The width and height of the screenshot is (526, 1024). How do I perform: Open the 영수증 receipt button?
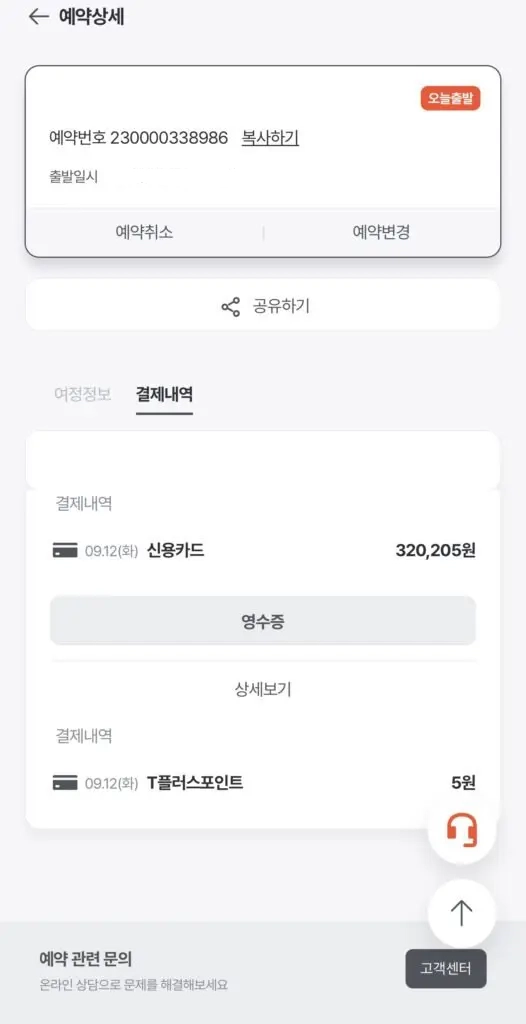pos(263,620)
